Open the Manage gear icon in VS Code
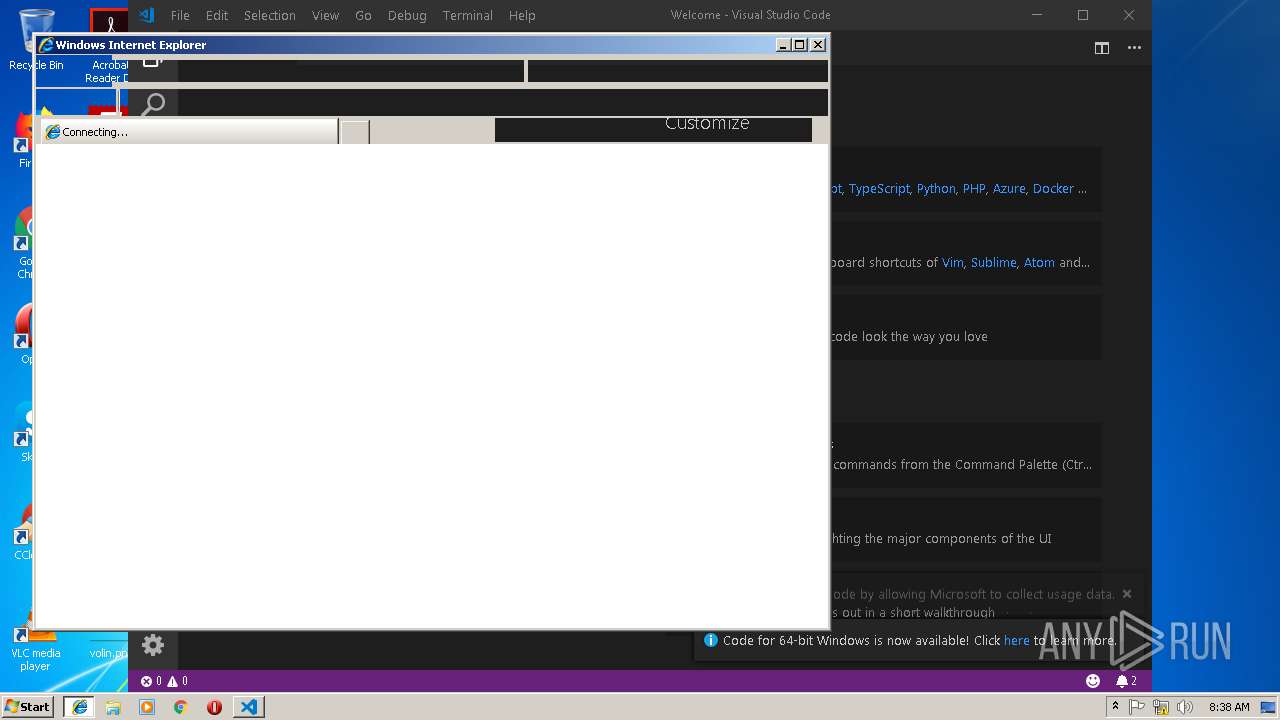This screenshot has height=720, width=1280. pos(153,645)
